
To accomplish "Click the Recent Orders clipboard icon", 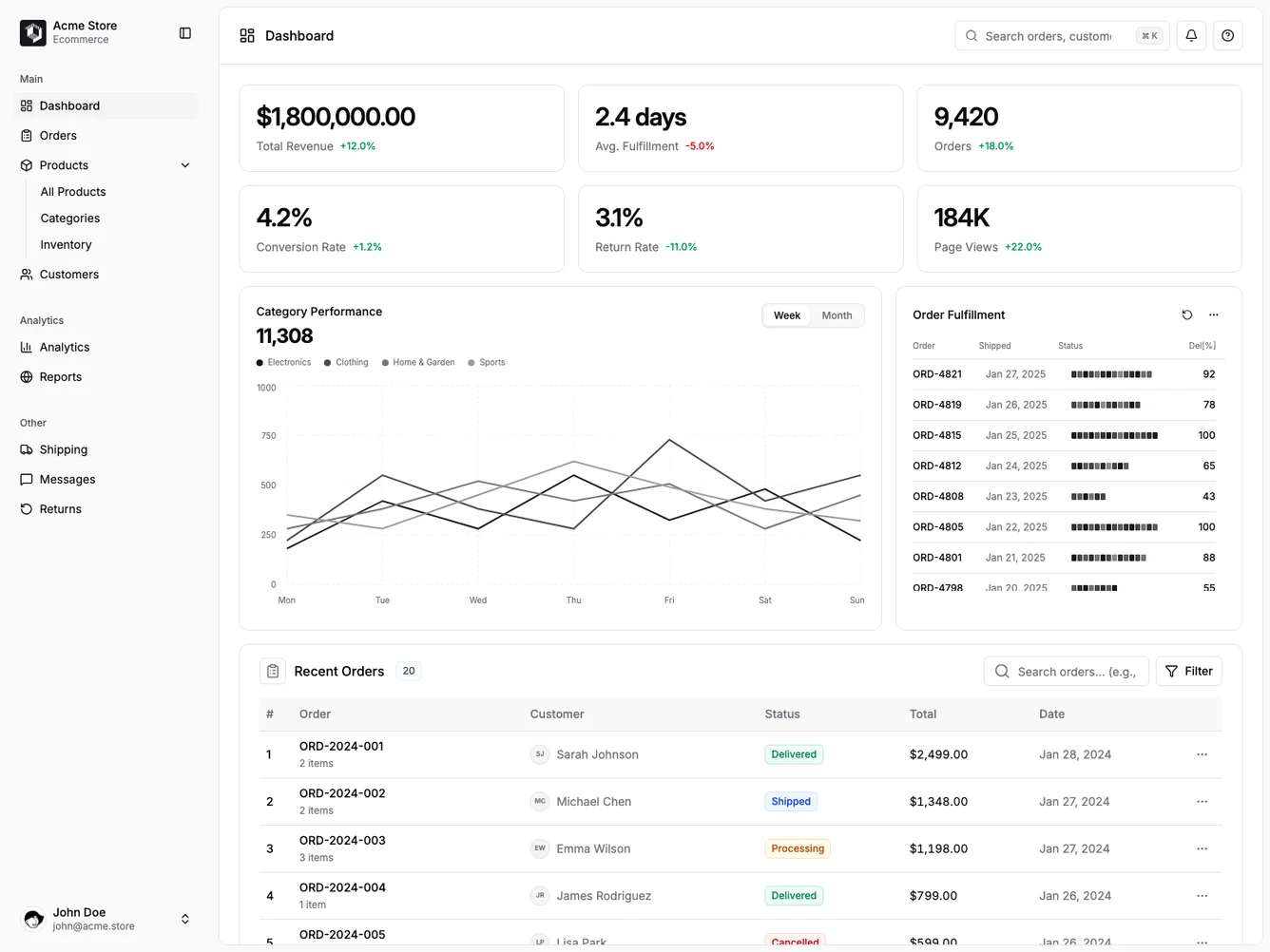I will pos(273,671).
